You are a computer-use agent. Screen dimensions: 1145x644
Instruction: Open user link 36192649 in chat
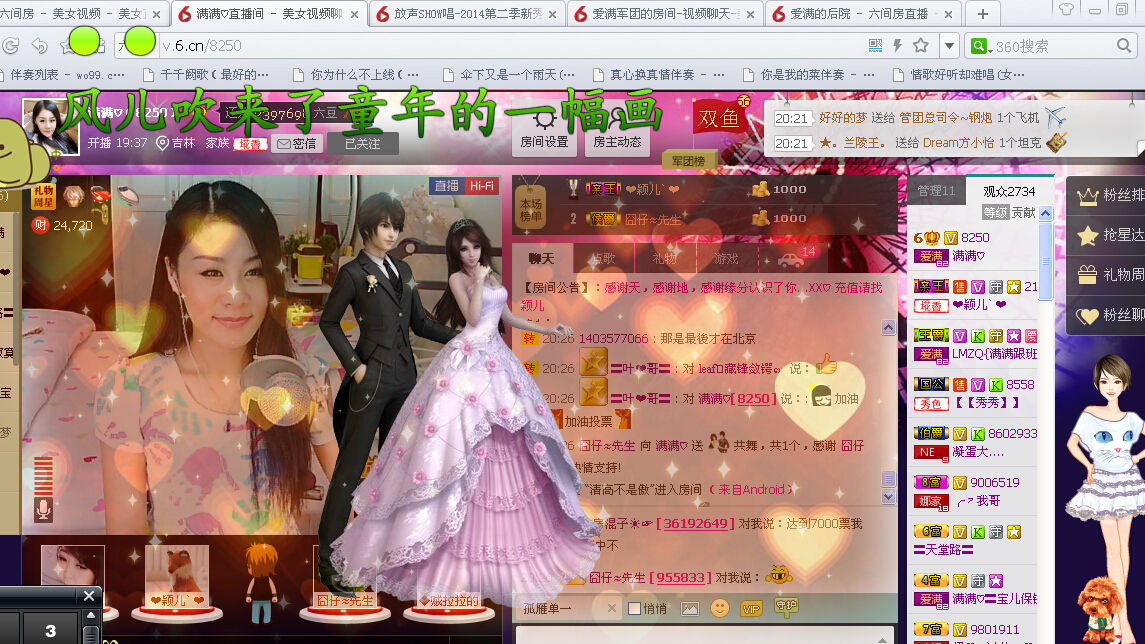(695, 524)
